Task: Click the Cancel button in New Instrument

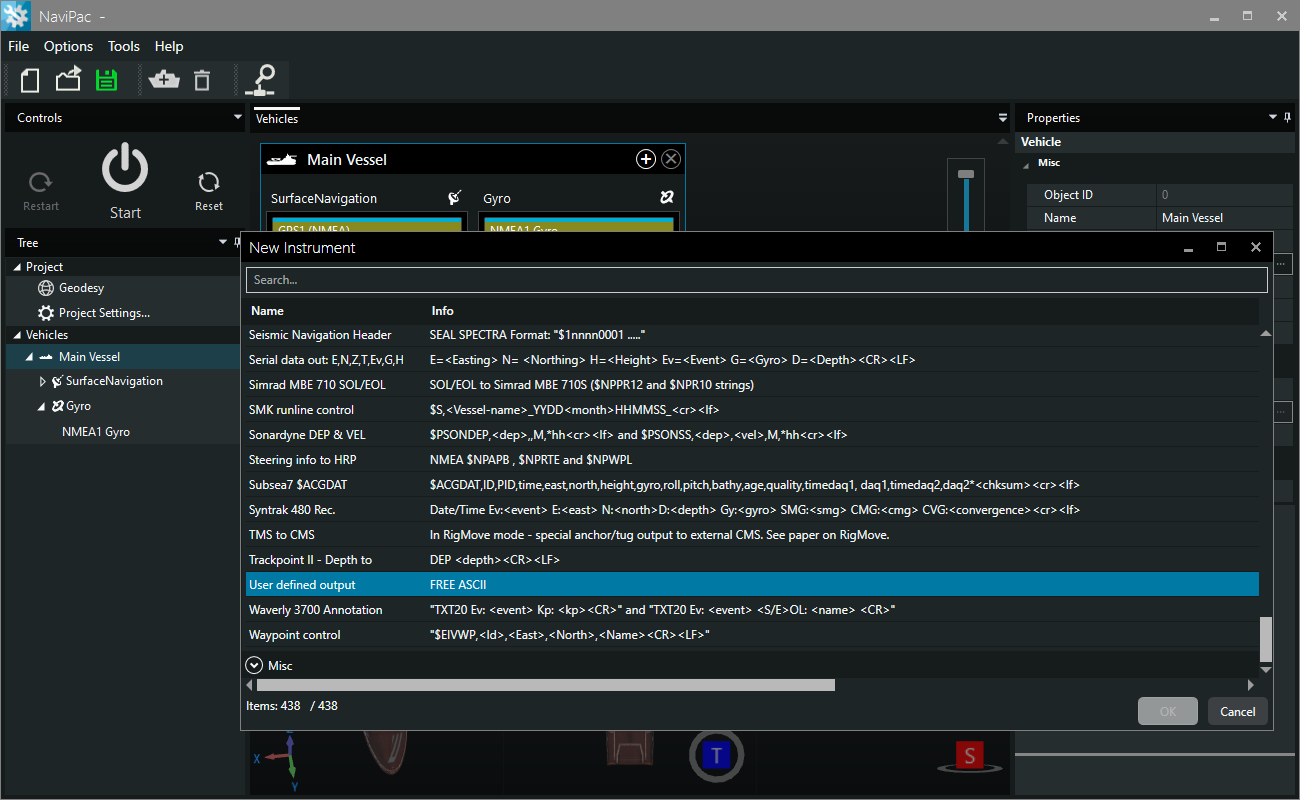Action: (x=1238, y=711)
